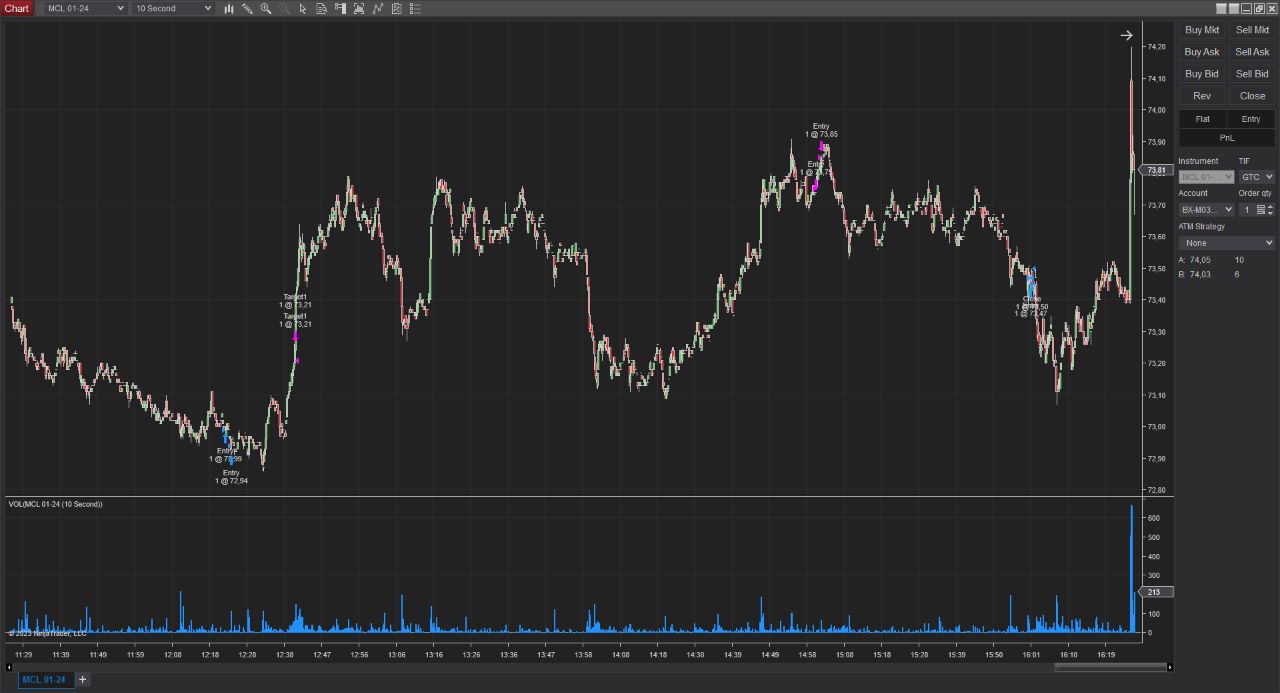This screenshot has height=693, width=1280.
Task: Add a new chart tab with plus
Action: click(x=83, y=680)
